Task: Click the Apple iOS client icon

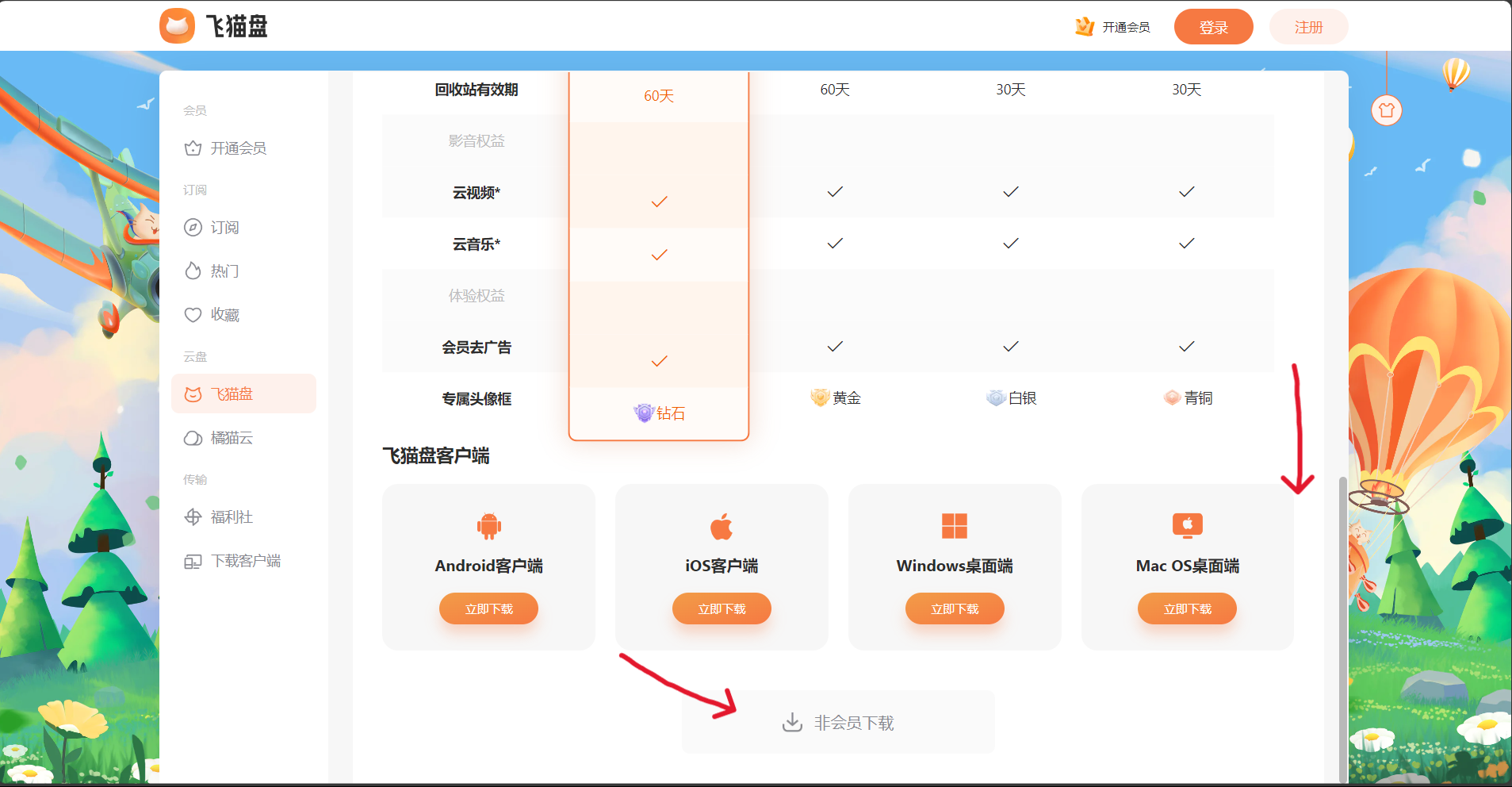Action: (722, 526)
